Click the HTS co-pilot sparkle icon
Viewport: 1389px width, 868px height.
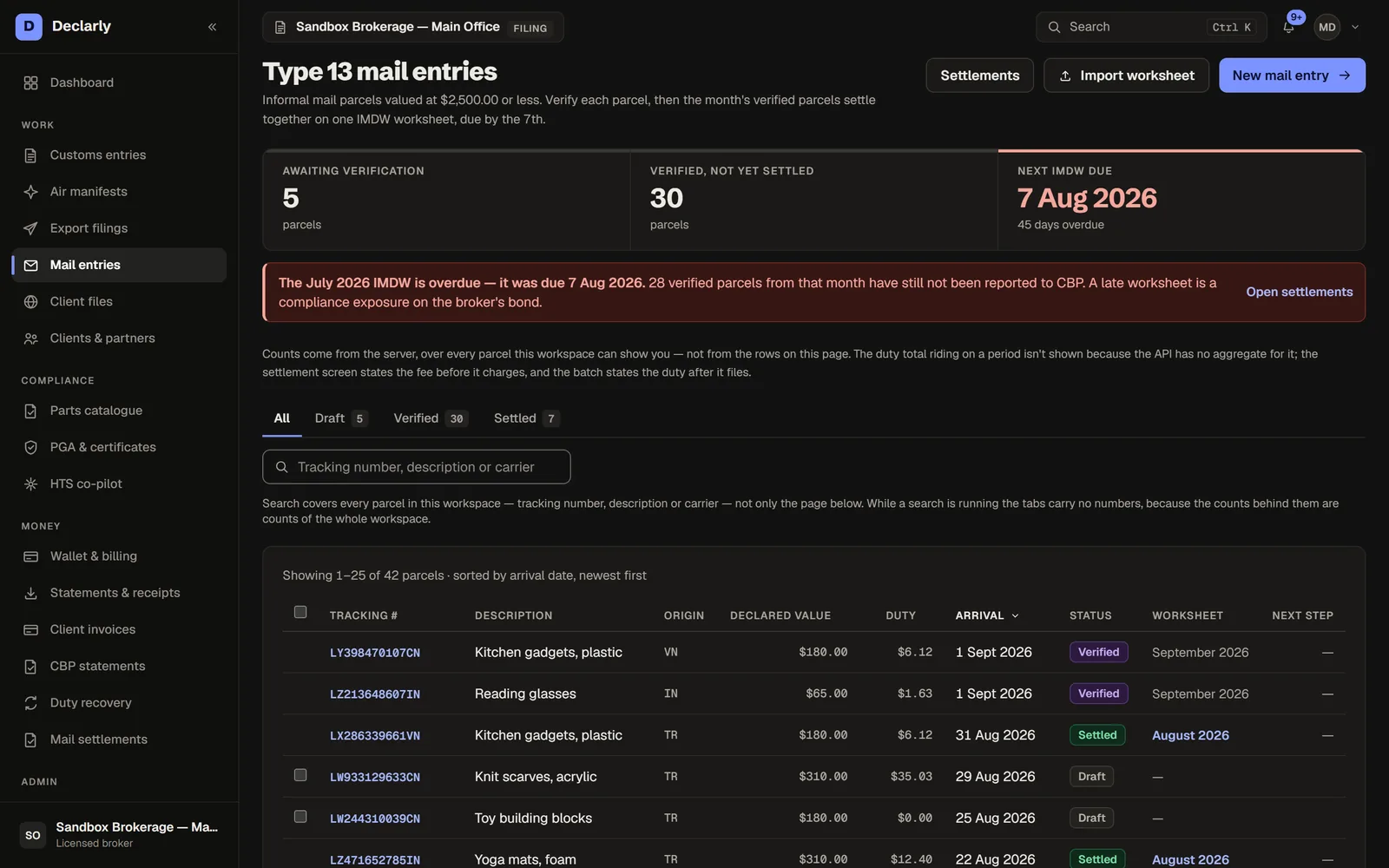click(x=31, y=483)
